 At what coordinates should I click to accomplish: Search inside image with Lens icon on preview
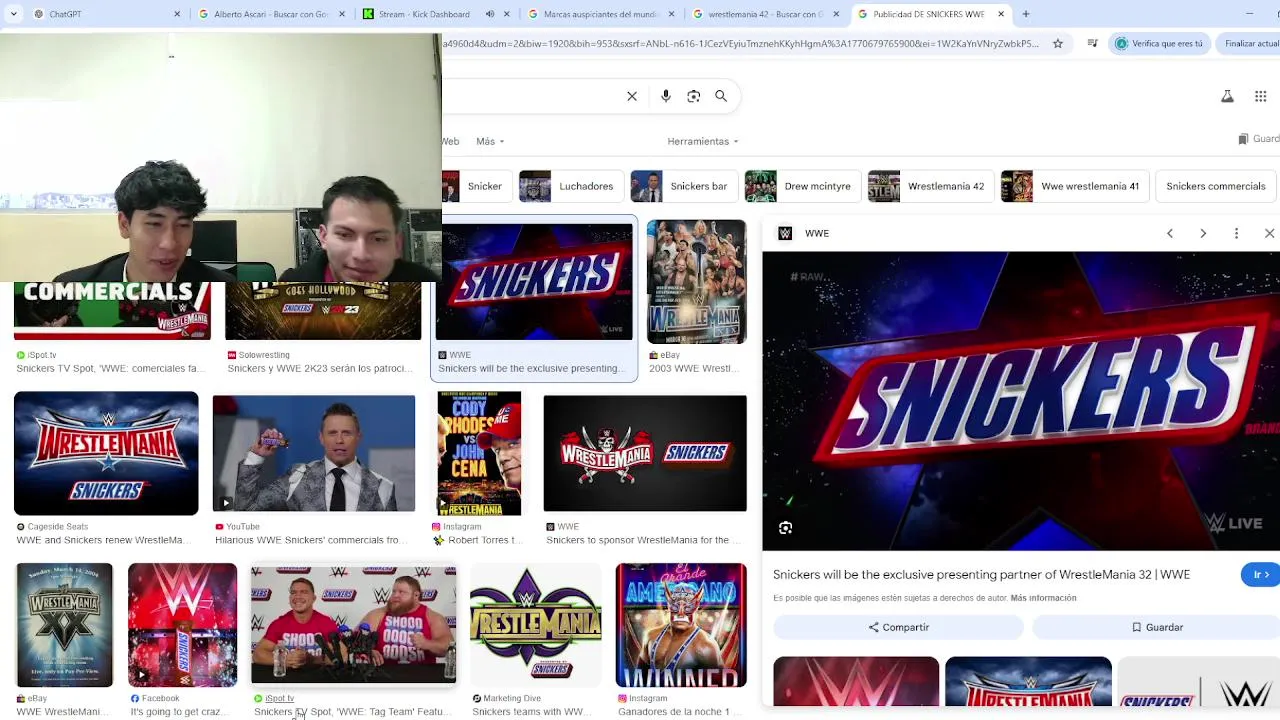coord(786,528)
